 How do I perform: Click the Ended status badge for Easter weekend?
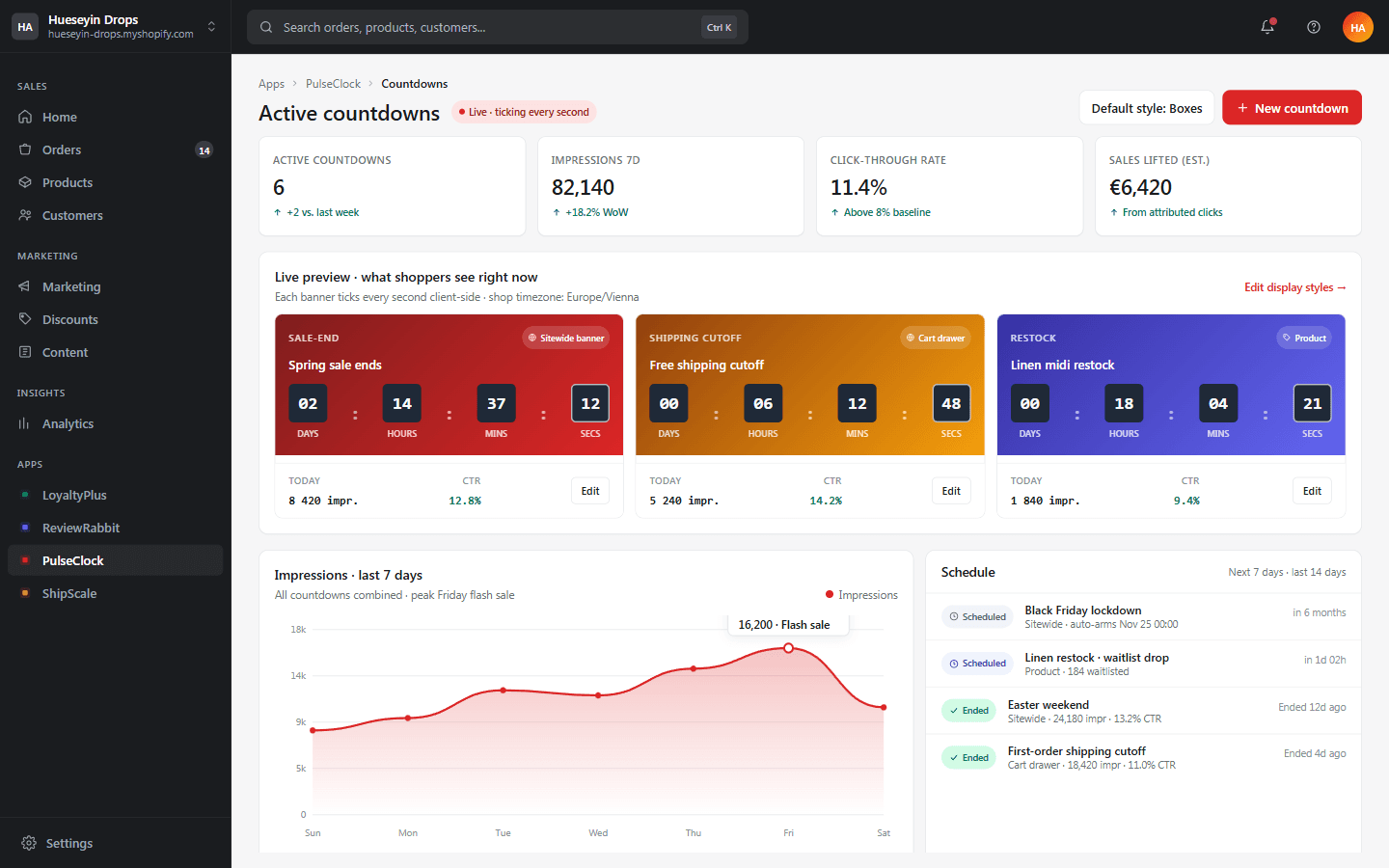point(968,711)
